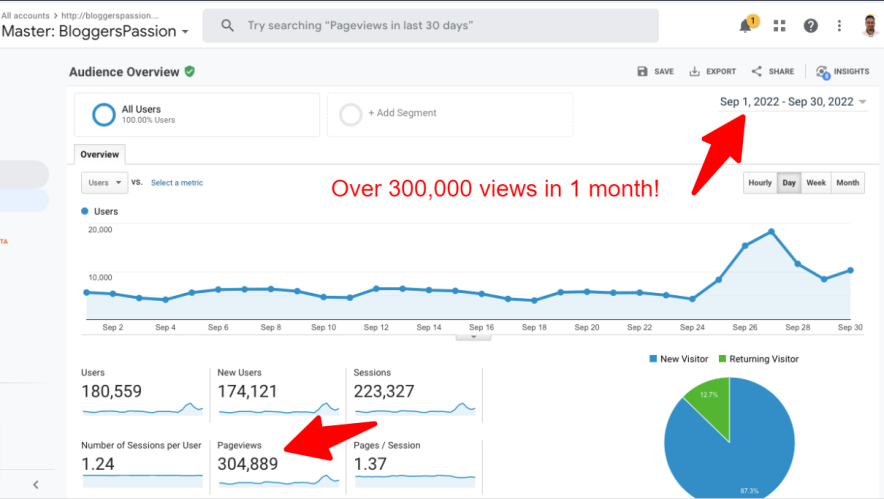
Task: Click the Audience Overview heading
Action: point(124,72)
